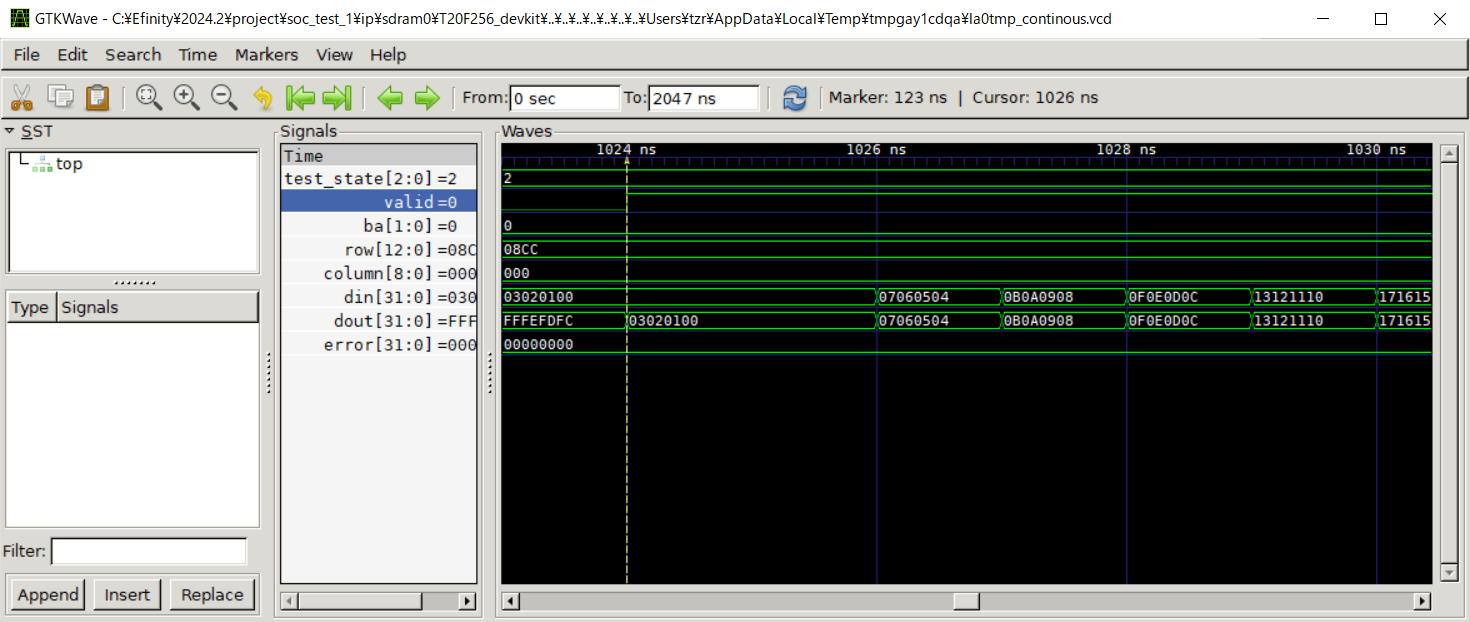
Task: Jump to start with Zoom to Start icon
Action: pos(300,97)
